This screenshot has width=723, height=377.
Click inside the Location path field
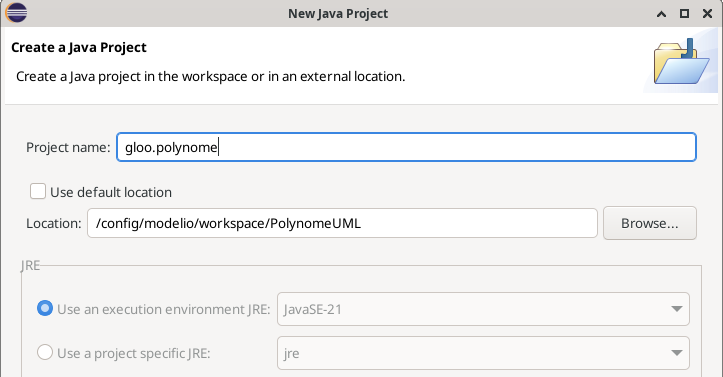(x=342, y=223)
